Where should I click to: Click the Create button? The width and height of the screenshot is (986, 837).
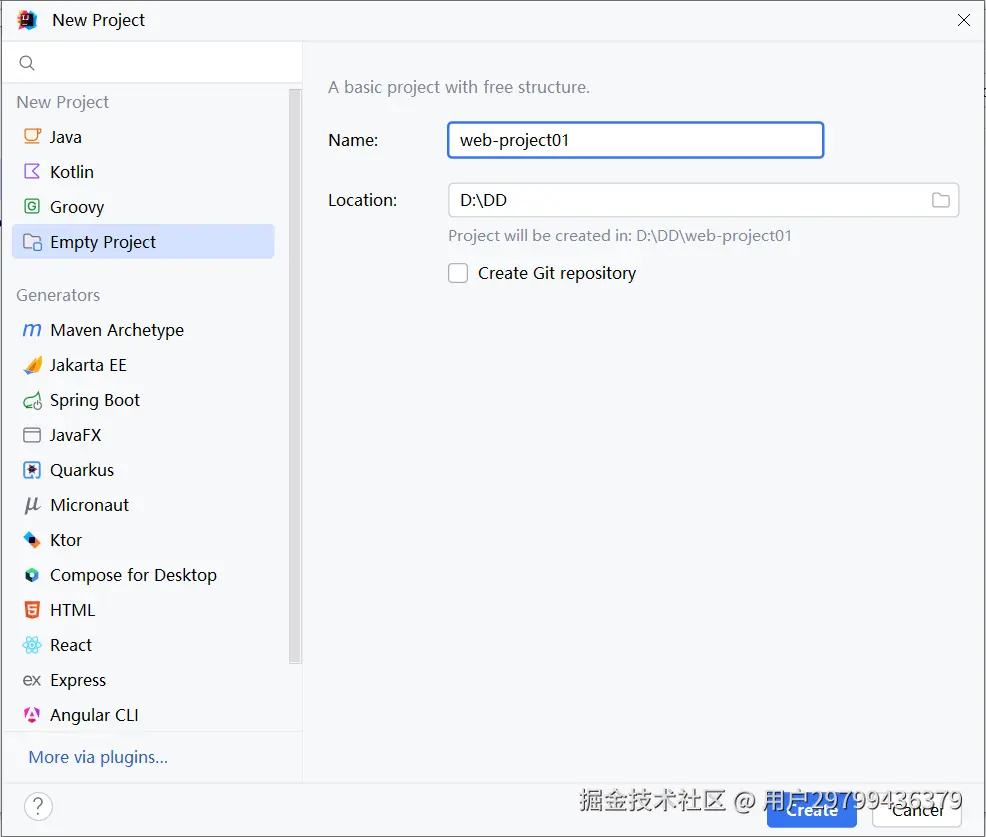[x=811, y=811]
